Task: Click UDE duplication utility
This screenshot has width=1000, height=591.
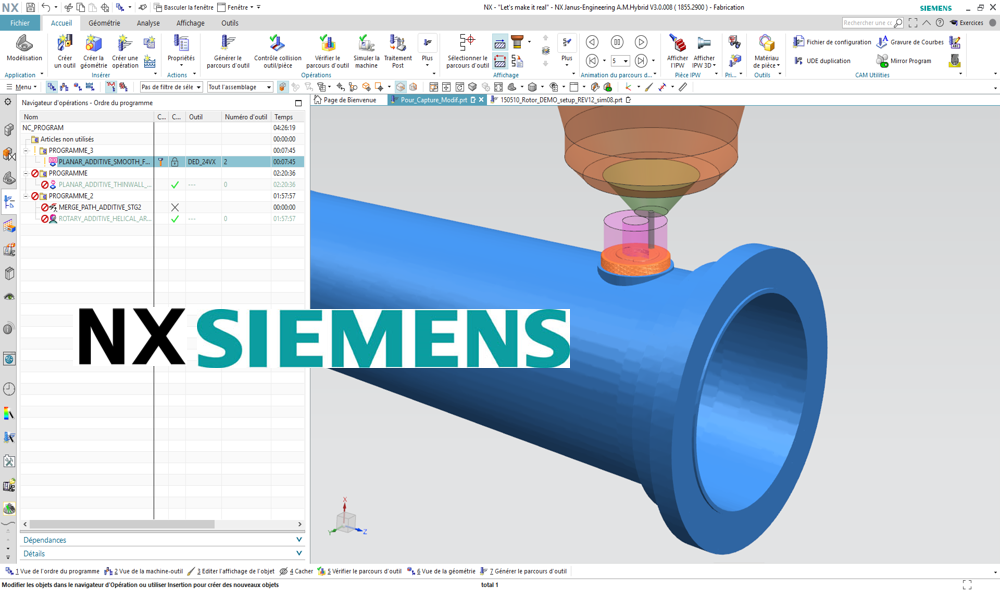Action: click(822, 61)
